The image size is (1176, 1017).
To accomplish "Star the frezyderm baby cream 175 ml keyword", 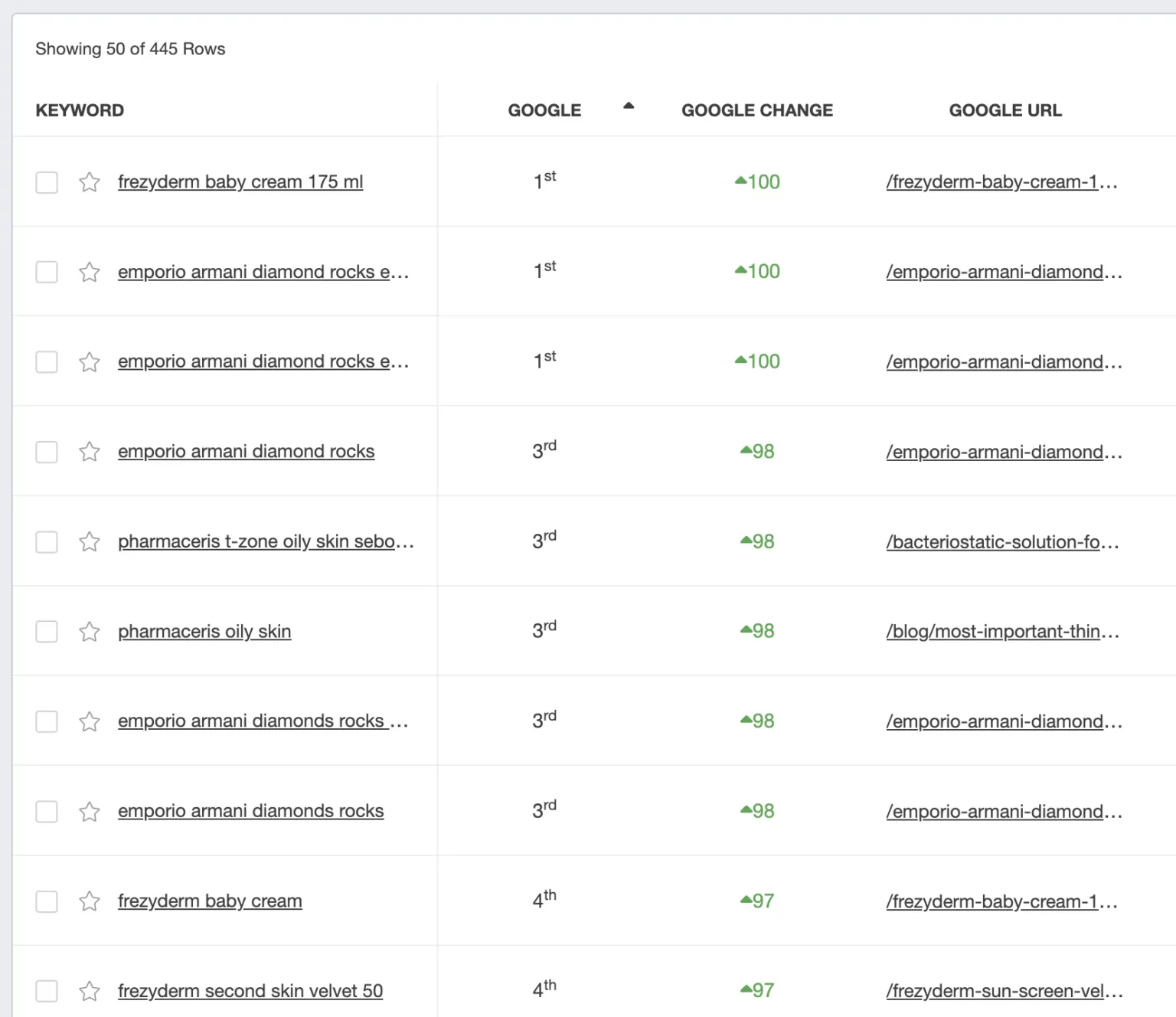I will pyautogui.click(x=90, y=182).
